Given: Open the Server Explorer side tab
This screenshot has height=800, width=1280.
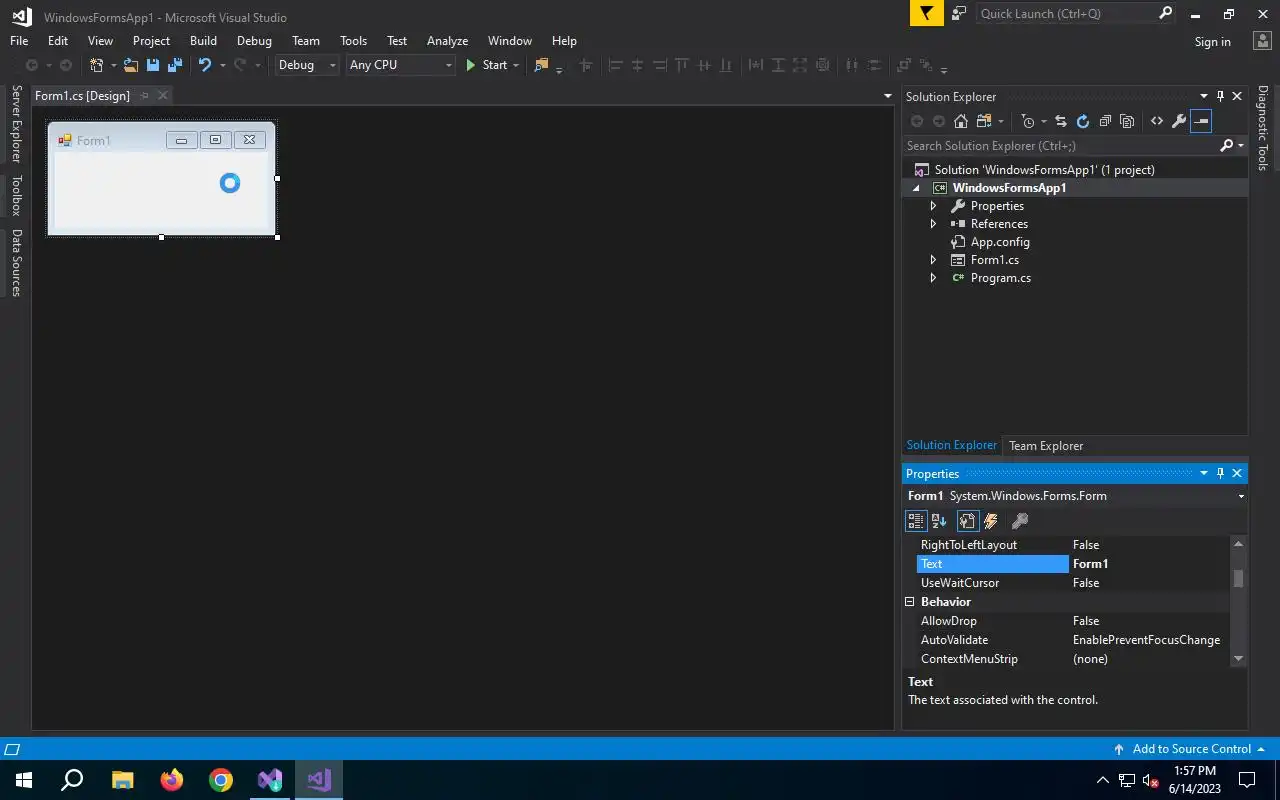Looking at the screenshot, I should 16,124.
